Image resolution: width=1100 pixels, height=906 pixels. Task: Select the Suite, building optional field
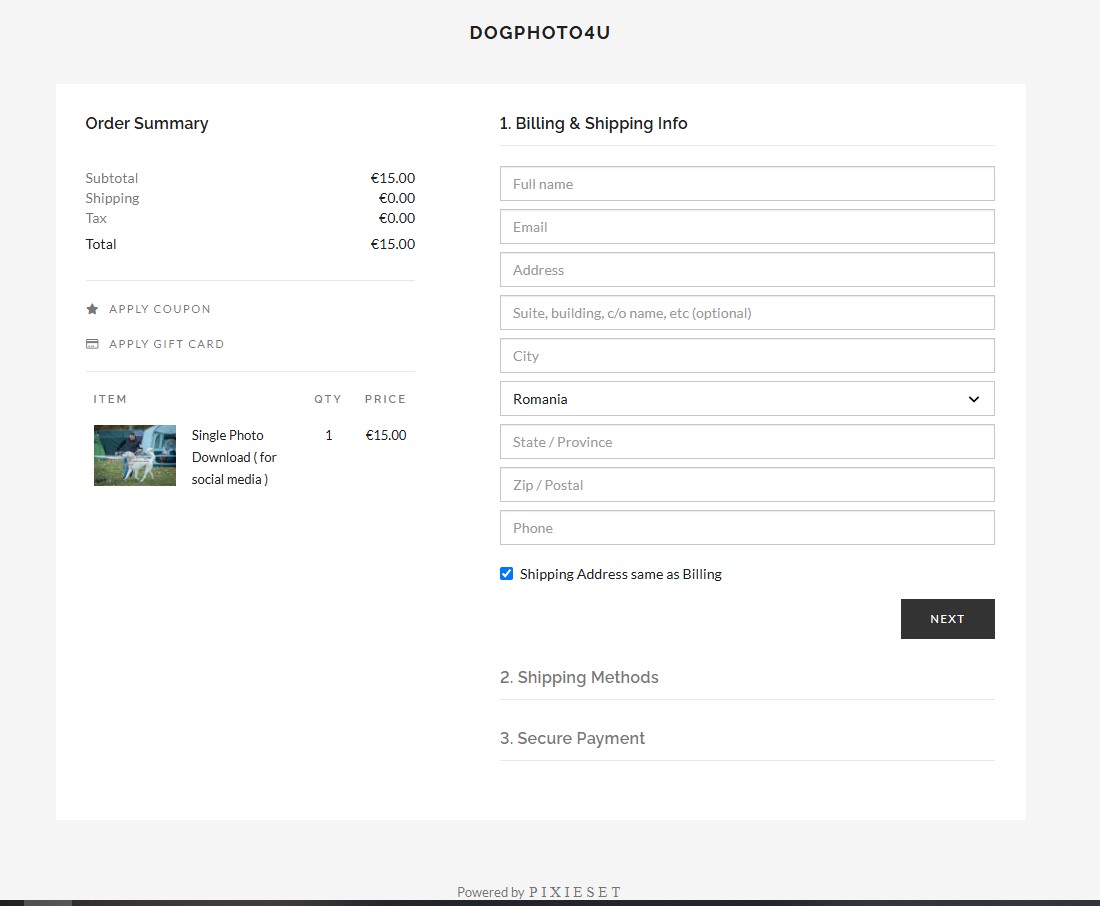point(747,313)
